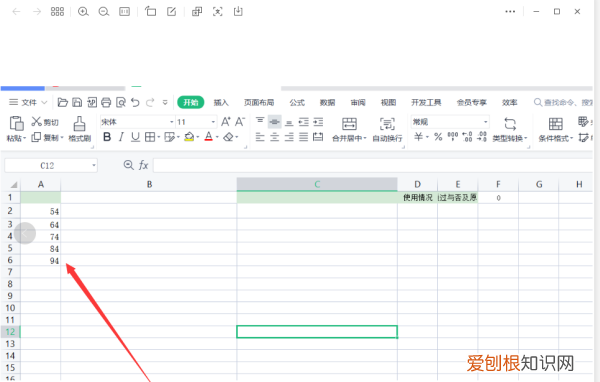Increase font size with A+
This screenshot has width=600, height=382.
[x=226, y=122]
